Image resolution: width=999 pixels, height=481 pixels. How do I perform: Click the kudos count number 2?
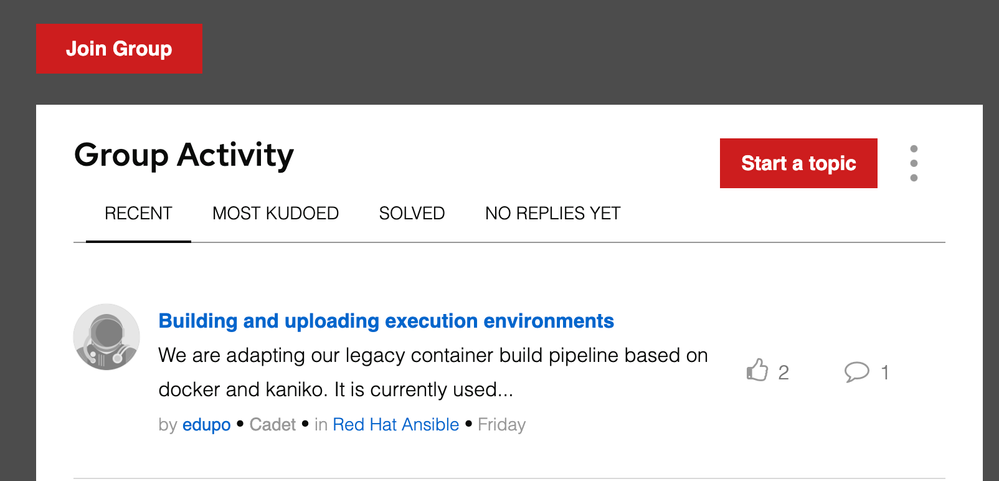(784, 373)
